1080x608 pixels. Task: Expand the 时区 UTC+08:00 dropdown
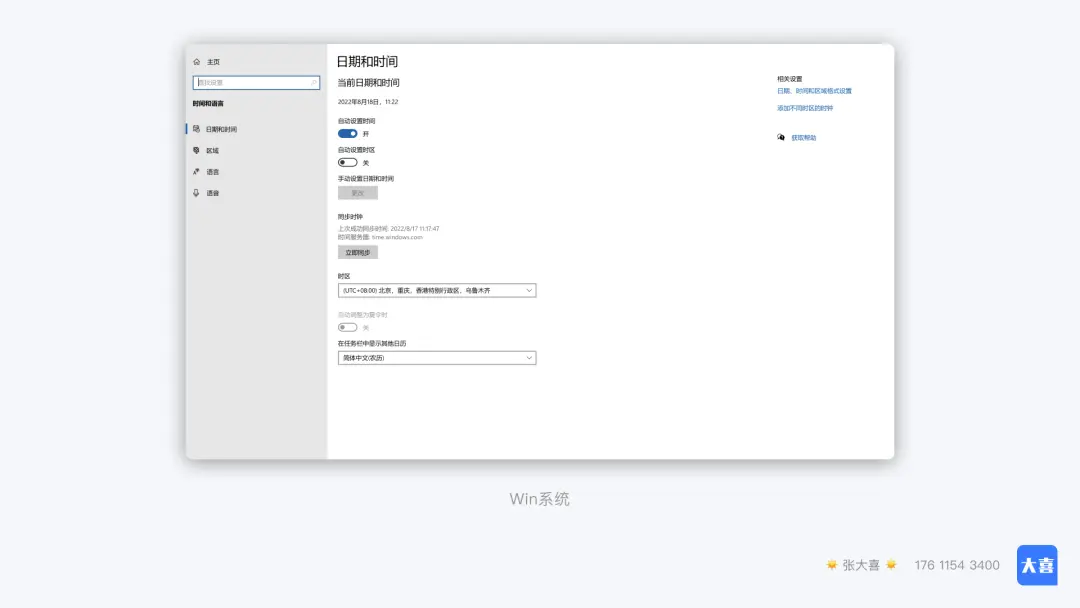point(437,291)
